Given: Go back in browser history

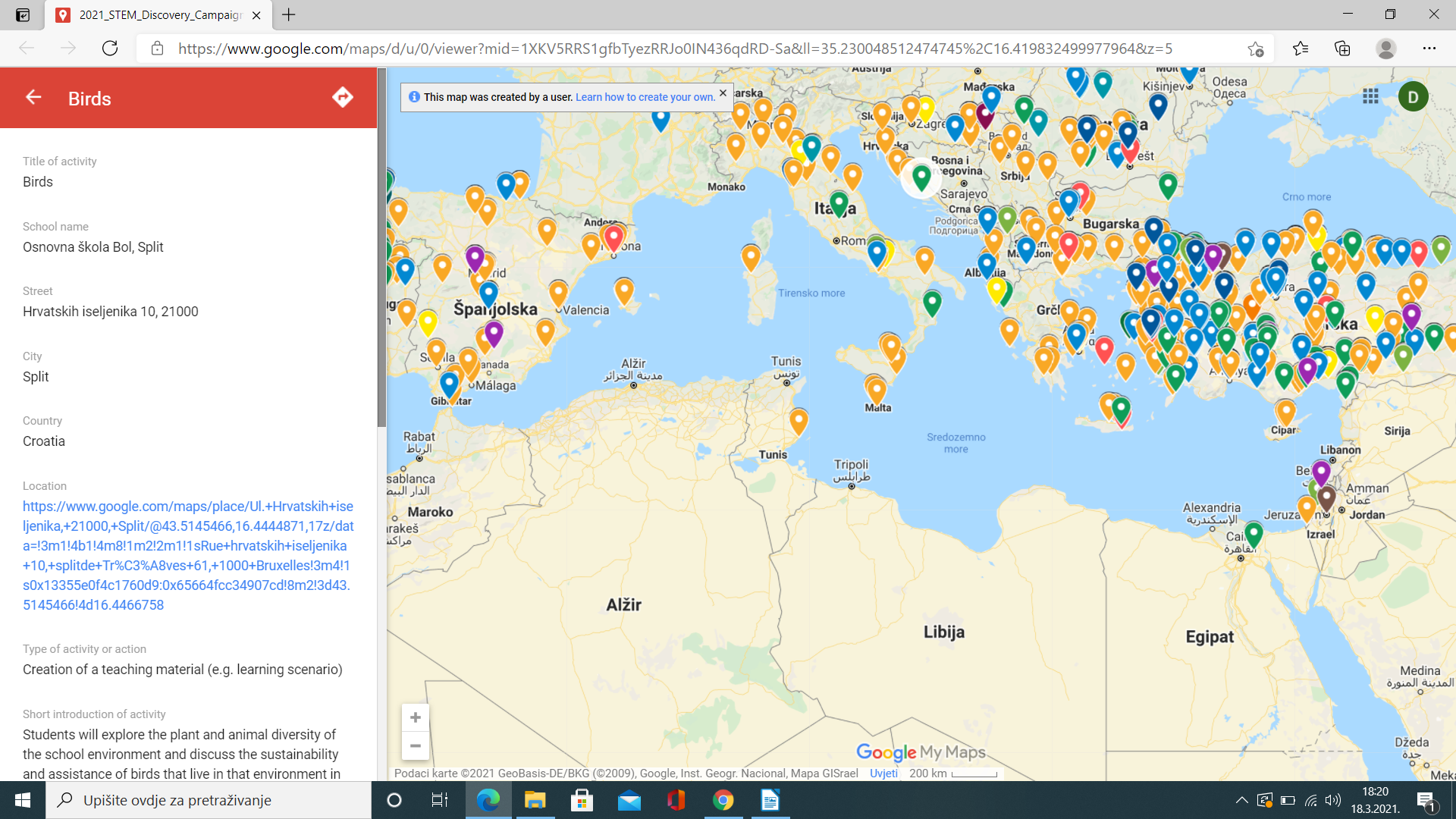Looking at the screenshot, I should (x=27, y=49).
